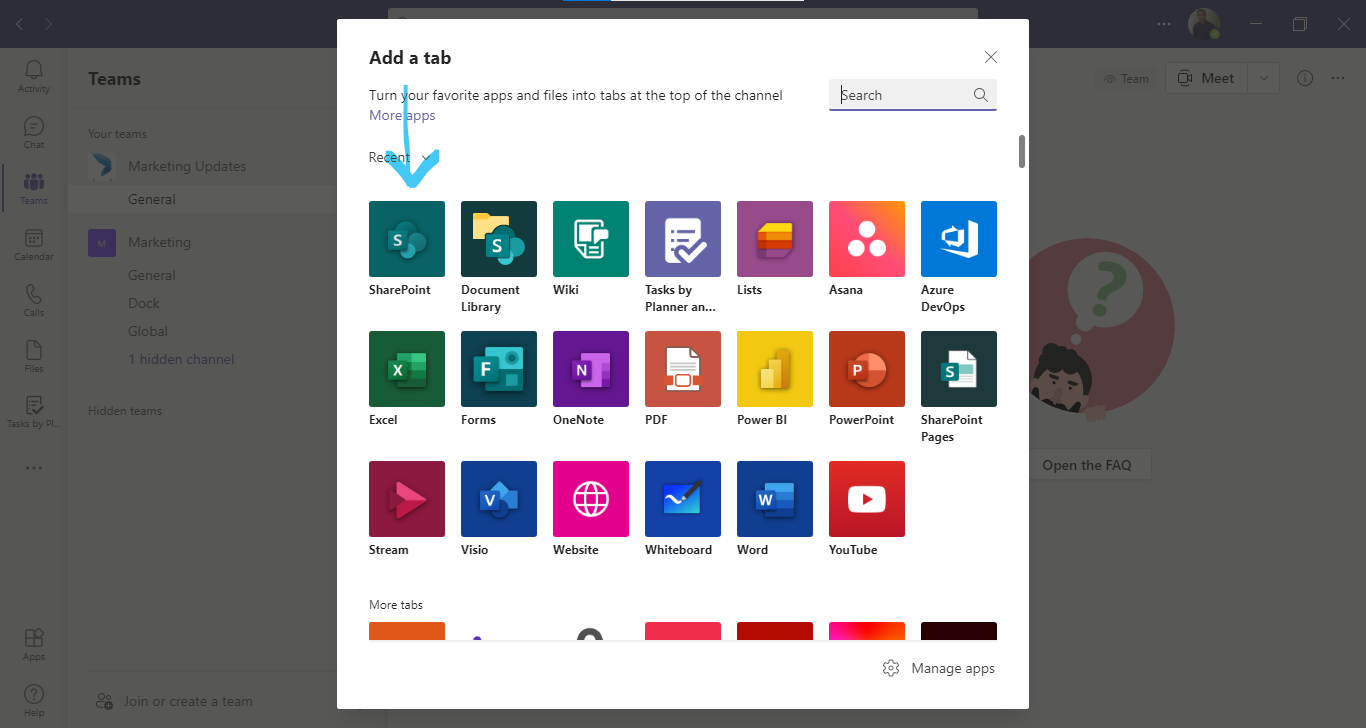Select Tasks by Planner app
Screen dimensions: 1366x728
[x=682, y=239]
